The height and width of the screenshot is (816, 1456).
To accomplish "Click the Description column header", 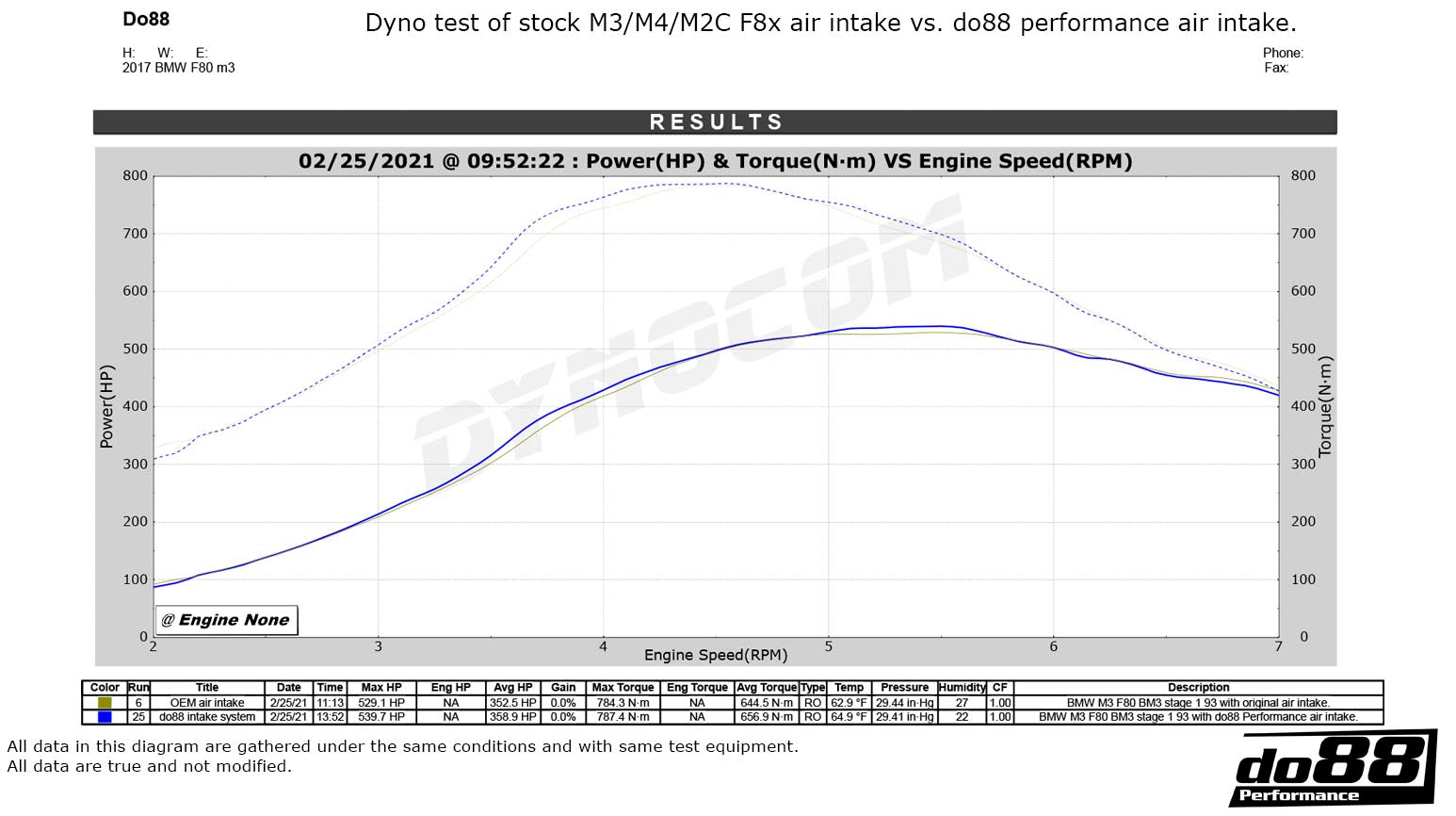I will [x=1197, y=687].
